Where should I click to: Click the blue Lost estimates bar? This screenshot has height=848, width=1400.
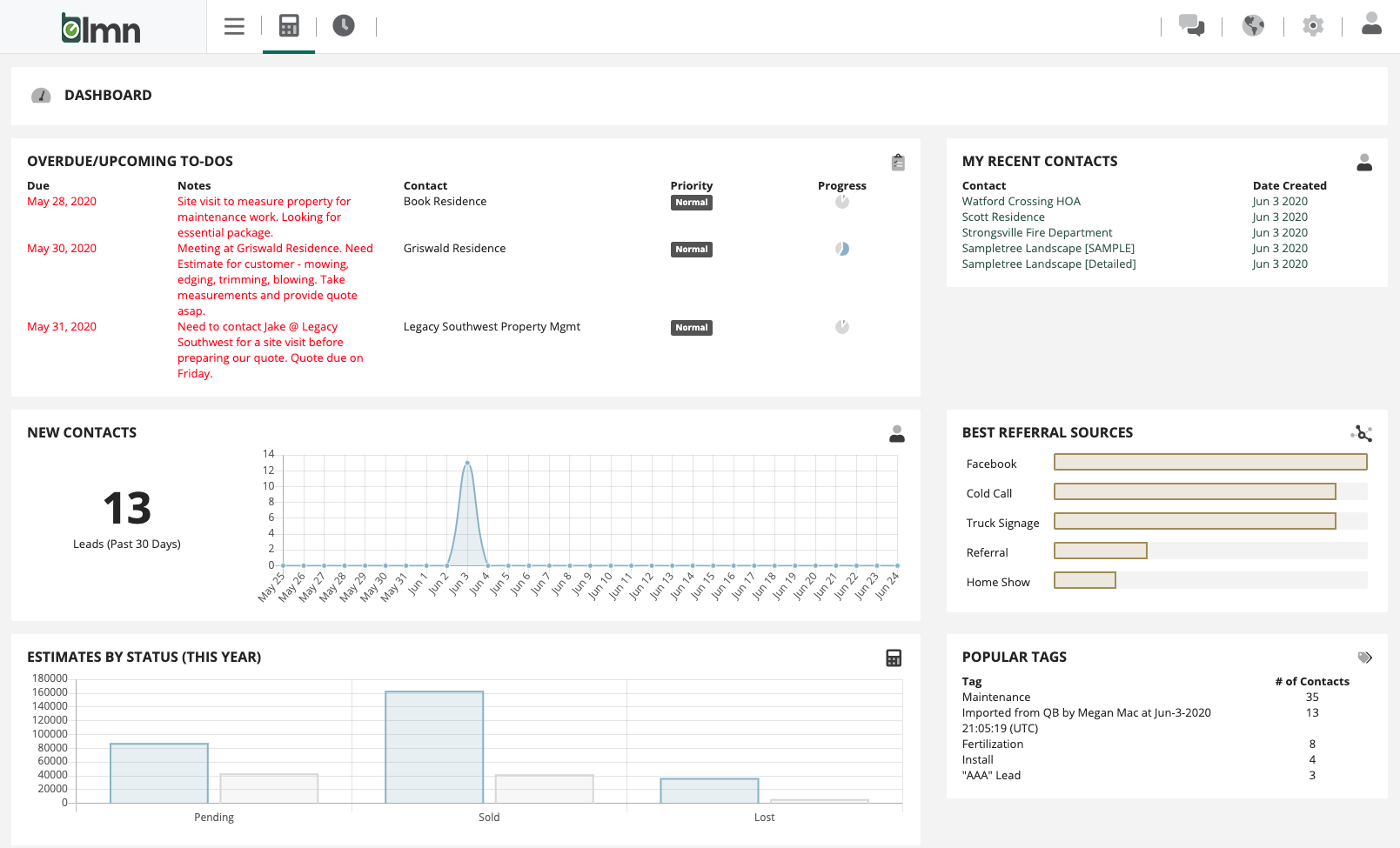[709, 791]
